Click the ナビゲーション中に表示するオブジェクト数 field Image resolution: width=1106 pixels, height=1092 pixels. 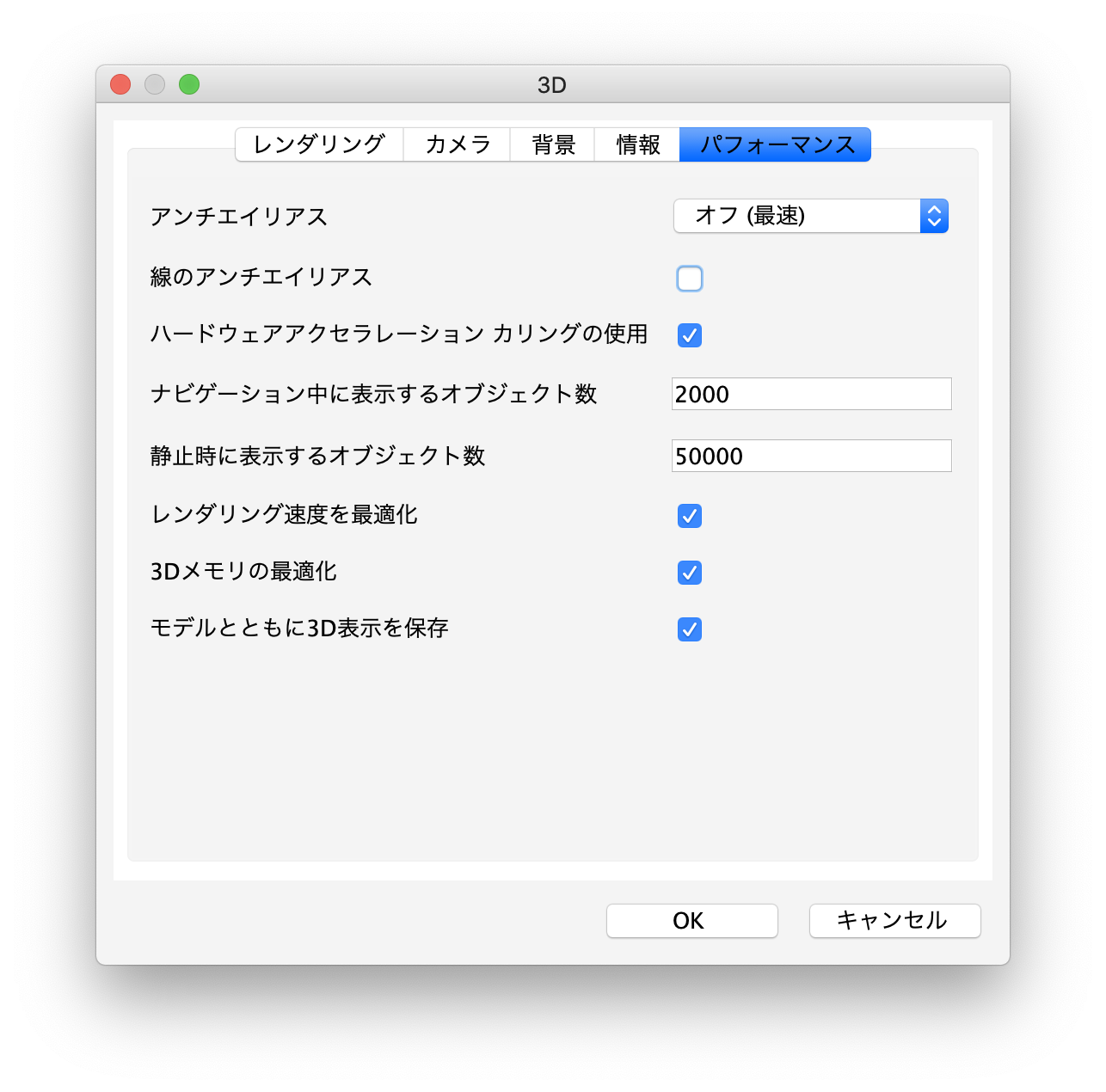click(x=811, y=394)
